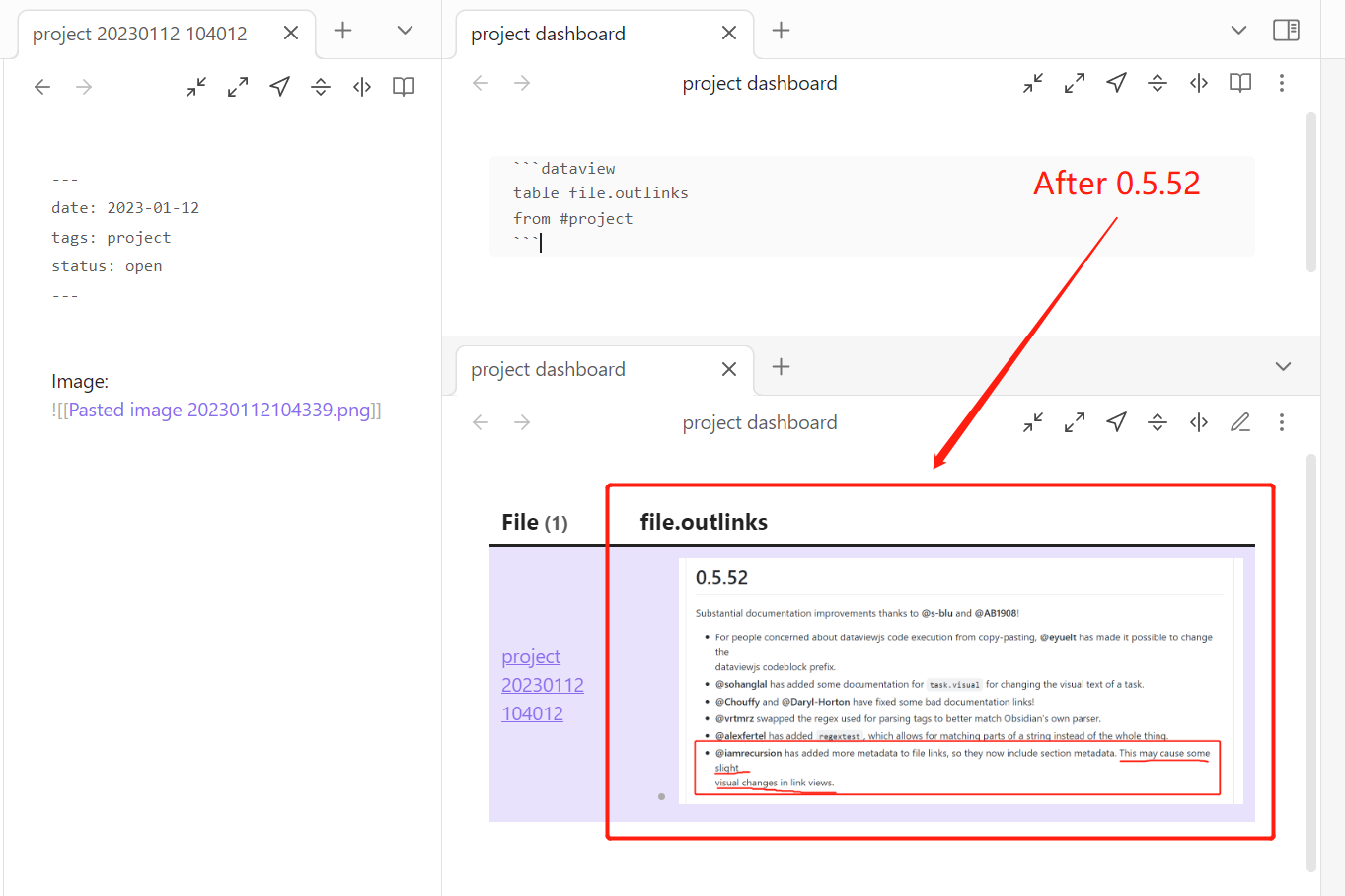Open the left pane tab dropdown chevron
Screen dimensions: 1345x896
(405, 30)
